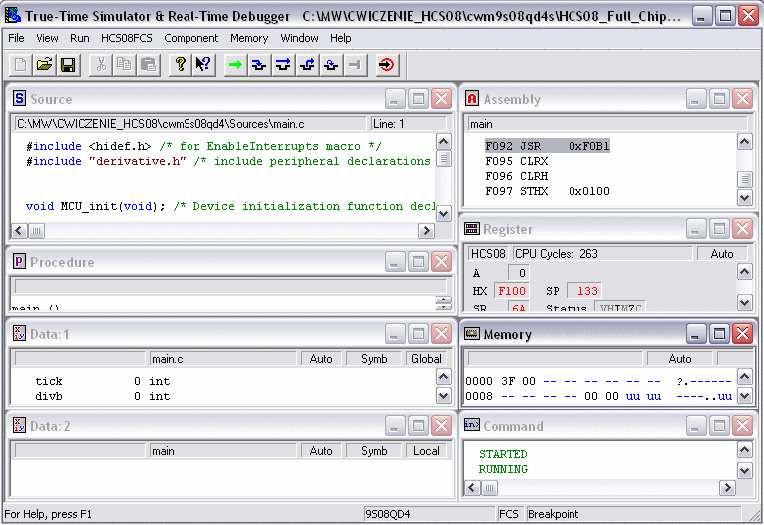Click the Data:2 window icon
Viewport: 764px width, 525px height.
tap(19, 425)
